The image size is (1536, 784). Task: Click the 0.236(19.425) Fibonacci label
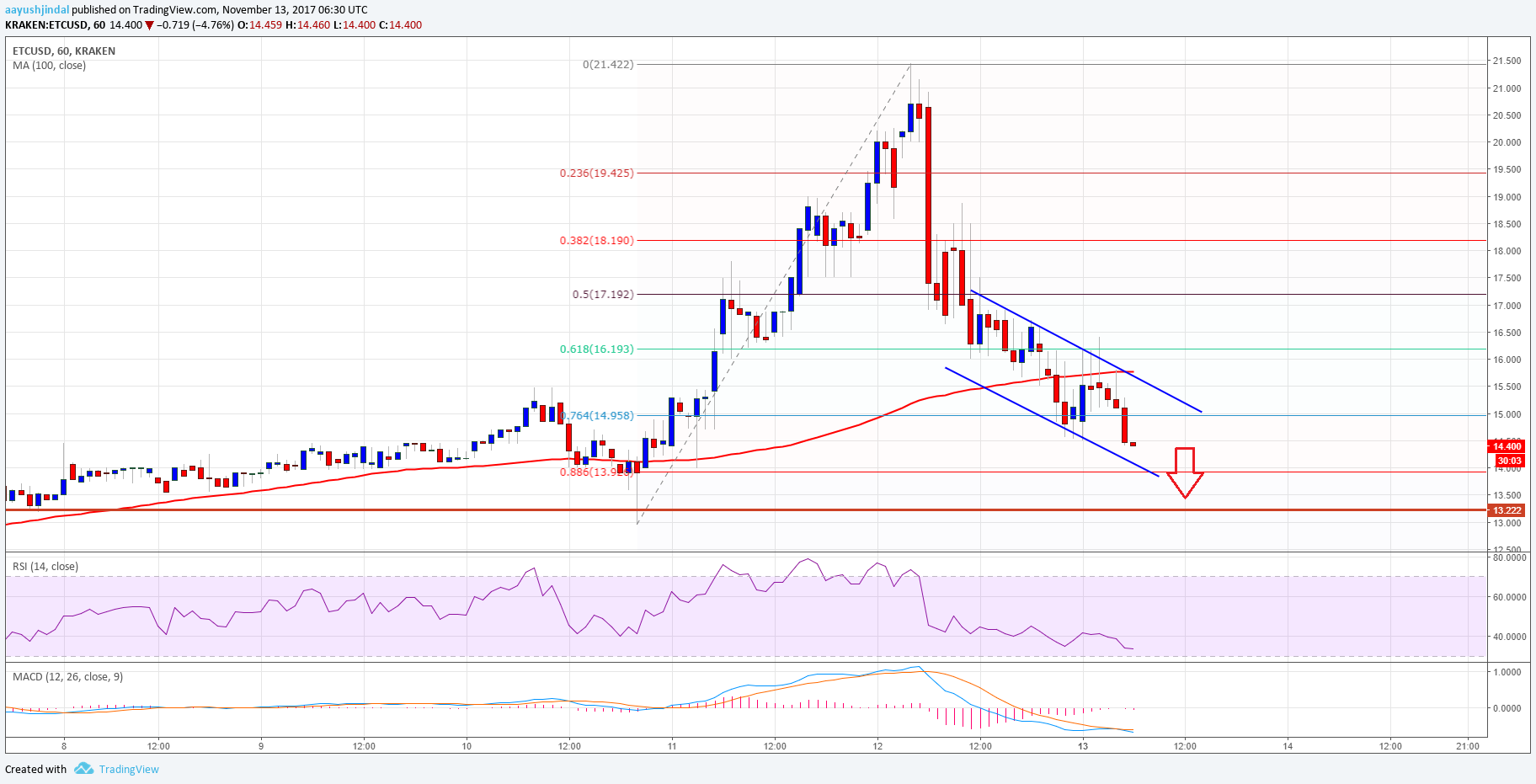(x=596, y=173)
